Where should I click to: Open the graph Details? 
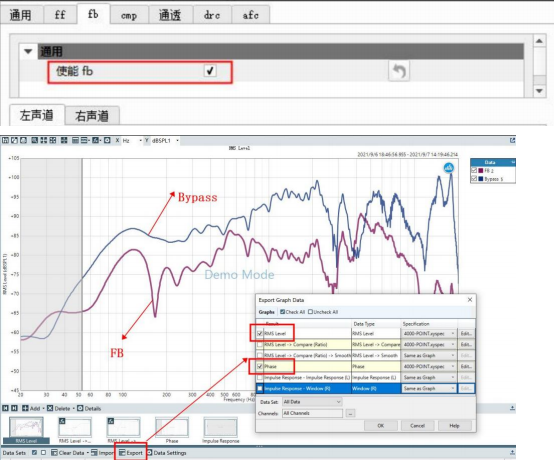pos(89,408)
